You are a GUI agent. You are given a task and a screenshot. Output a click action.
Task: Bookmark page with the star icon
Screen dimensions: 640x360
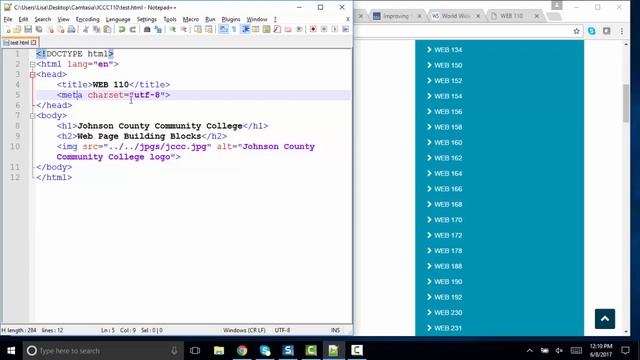(x=576, y=31)
